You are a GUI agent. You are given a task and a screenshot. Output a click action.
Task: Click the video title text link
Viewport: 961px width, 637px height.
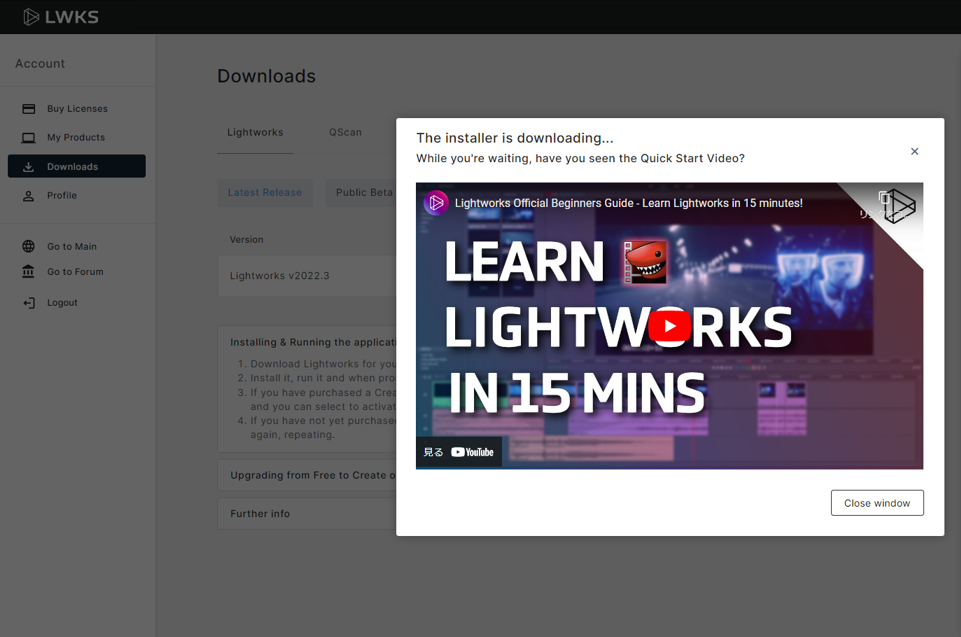pyautogui.click(x=629, y=203)
